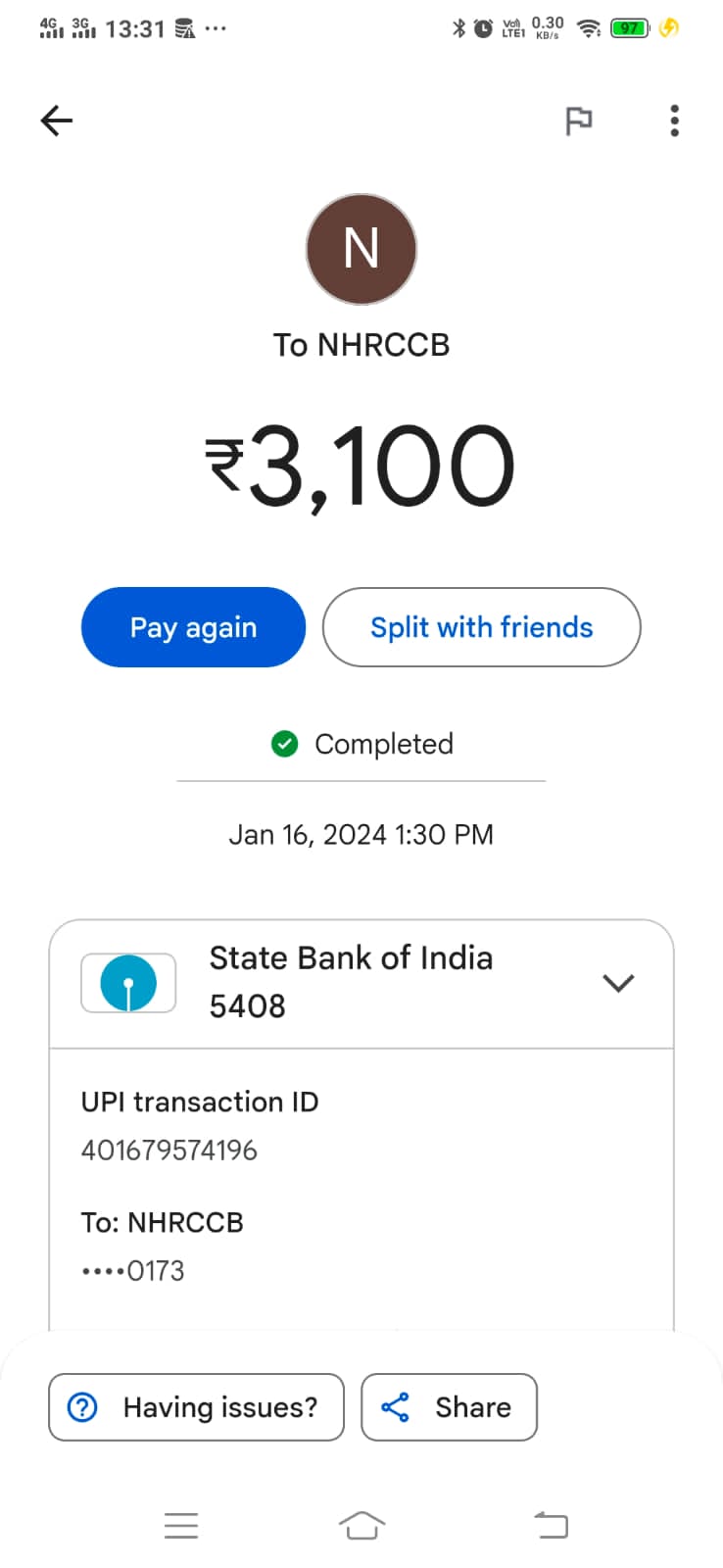Tap the share symbol icon
This screenshot has height=1568, width=723.
395,1407
